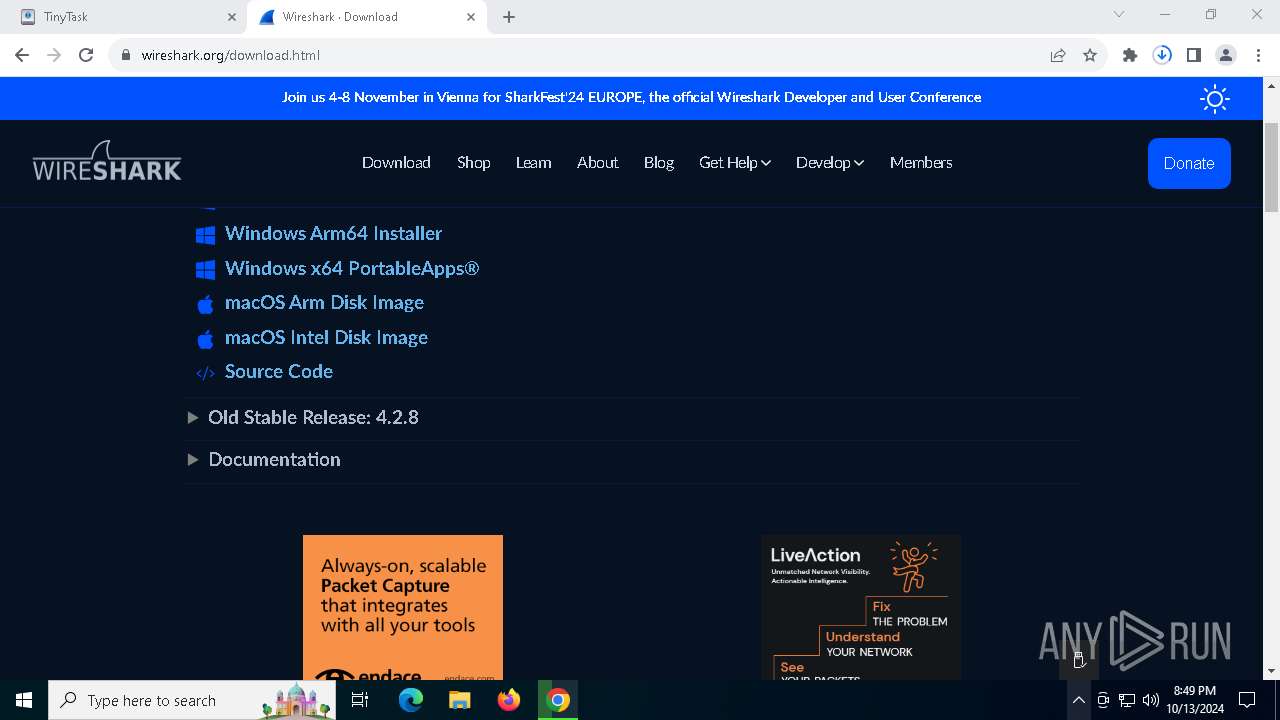Show hidden system tray icons

coord(1078,700)
